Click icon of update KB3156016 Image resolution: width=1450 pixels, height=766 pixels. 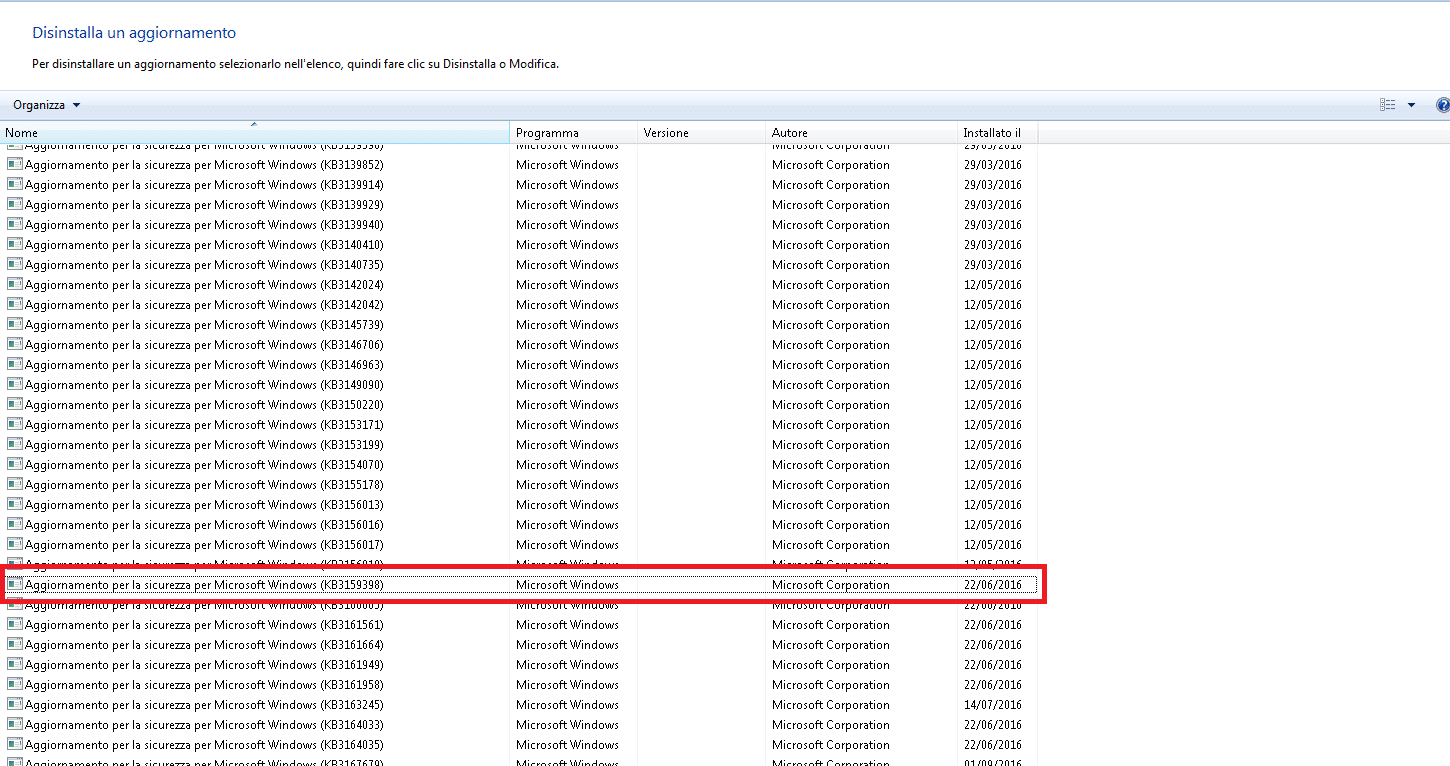pyautogui.click(x=15, y=525)
